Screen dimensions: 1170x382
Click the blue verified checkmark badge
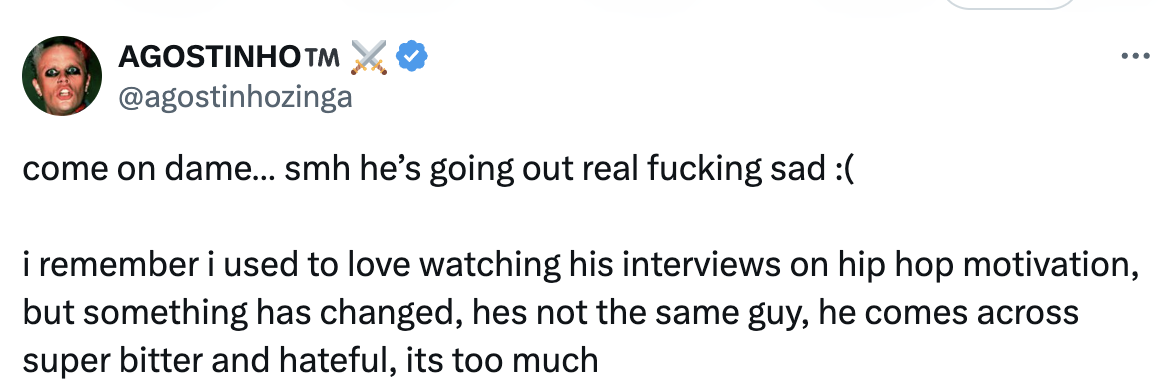tap(412, 57)
